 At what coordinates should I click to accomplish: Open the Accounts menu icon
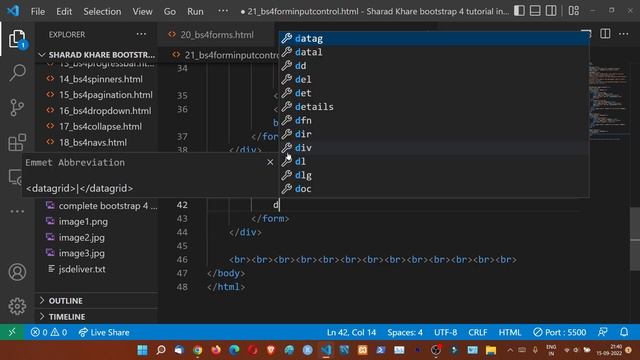17,272
